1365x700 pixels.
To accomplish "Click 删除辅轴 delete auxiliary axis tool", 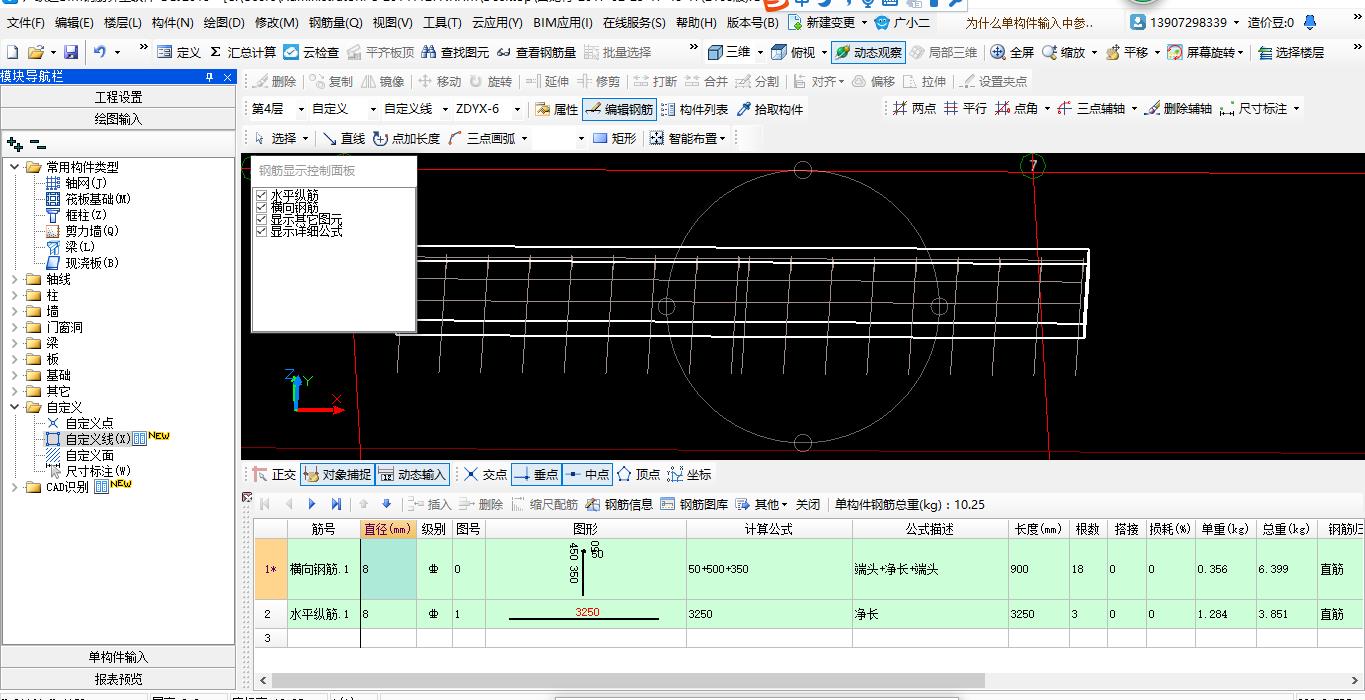I will click(x=1178, y=108).
